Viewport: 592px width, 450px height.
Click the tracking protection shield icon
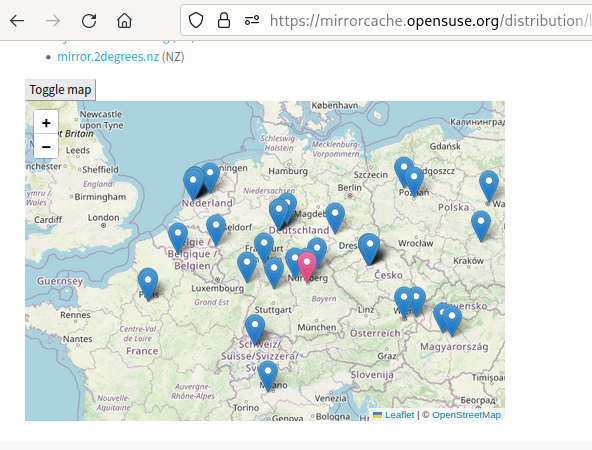pos(196,20)
